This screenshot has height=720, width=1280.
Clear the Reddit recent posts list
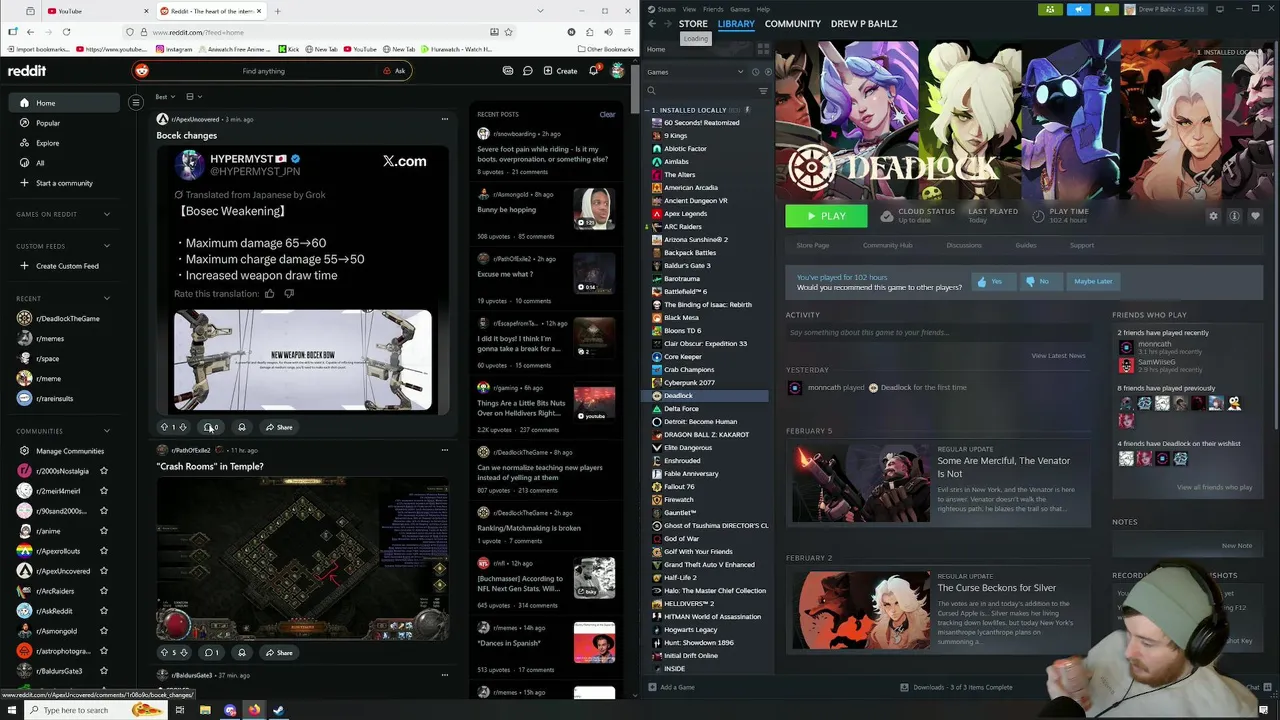[x=607, y=114]
